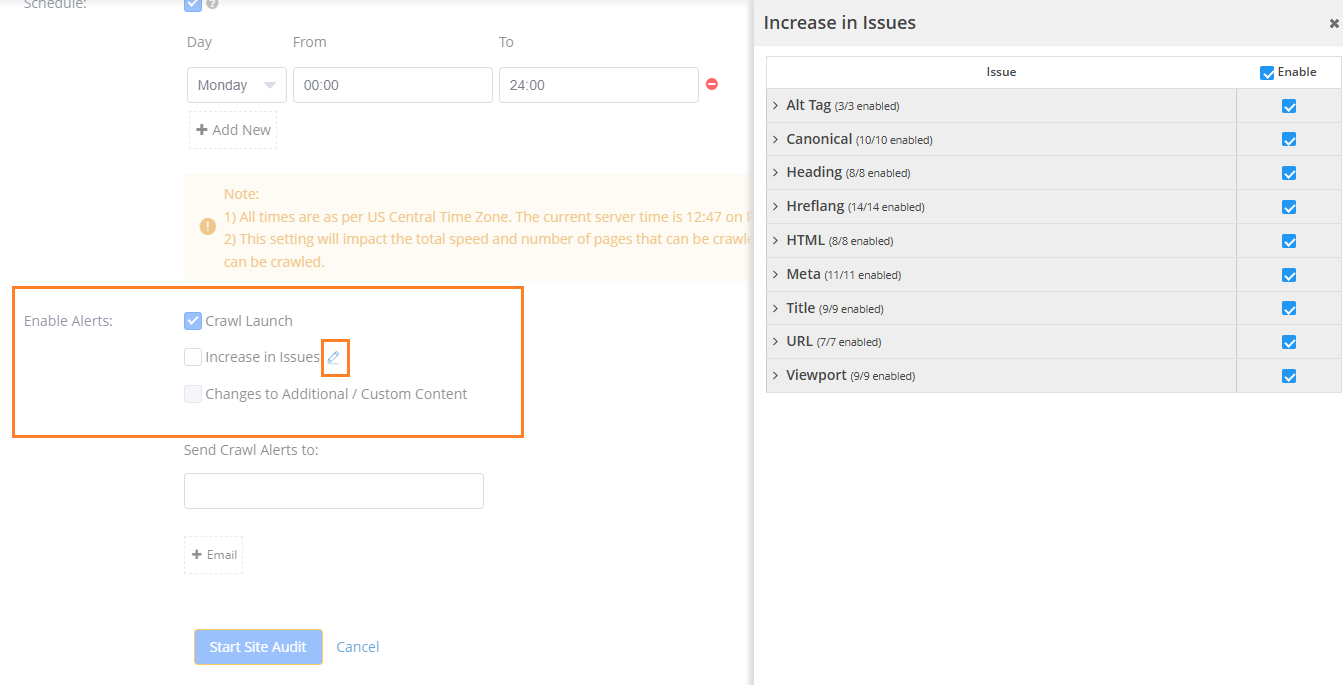Image resolution: width=1343 pixels, height=685 pixels.
Task: Toggle the Enable all checkbox in table header
Action: (x=1267, y=72)
